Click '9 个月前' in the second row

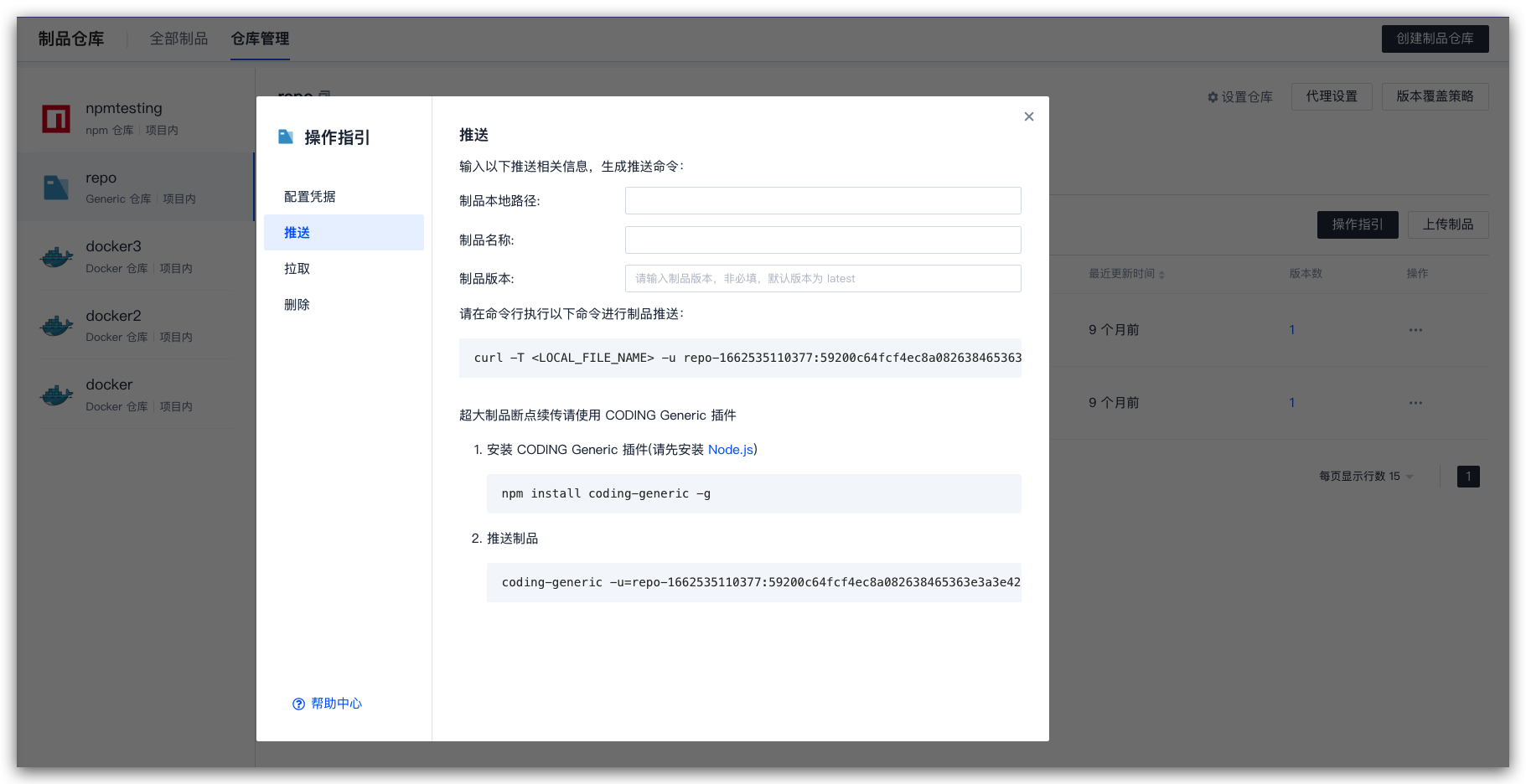1114,403
